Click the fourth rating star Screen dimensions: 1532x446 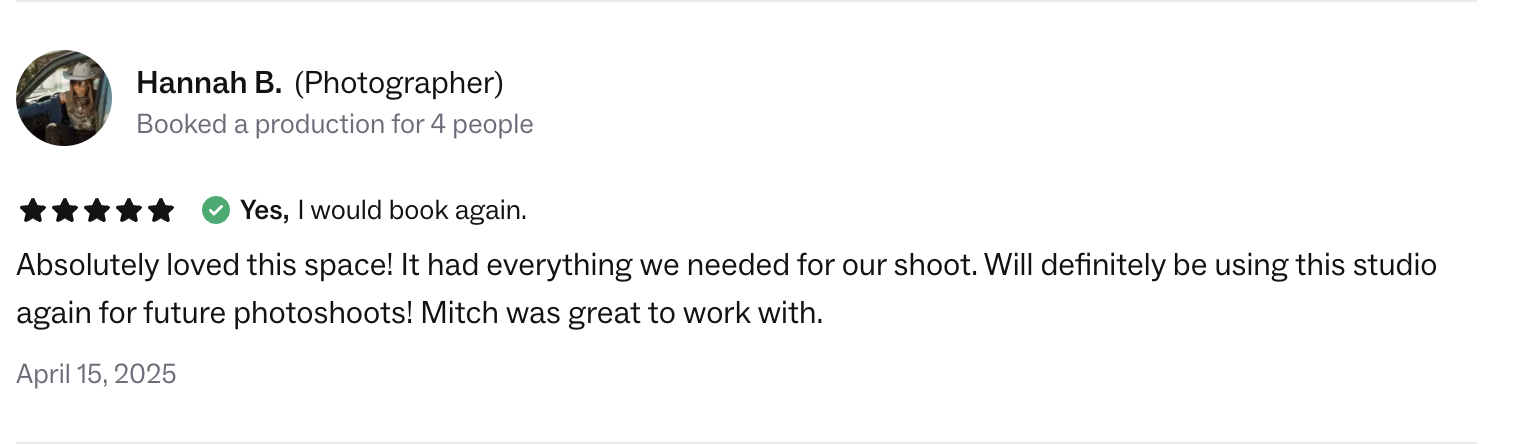pyautogui.click(x=129, y=211)
